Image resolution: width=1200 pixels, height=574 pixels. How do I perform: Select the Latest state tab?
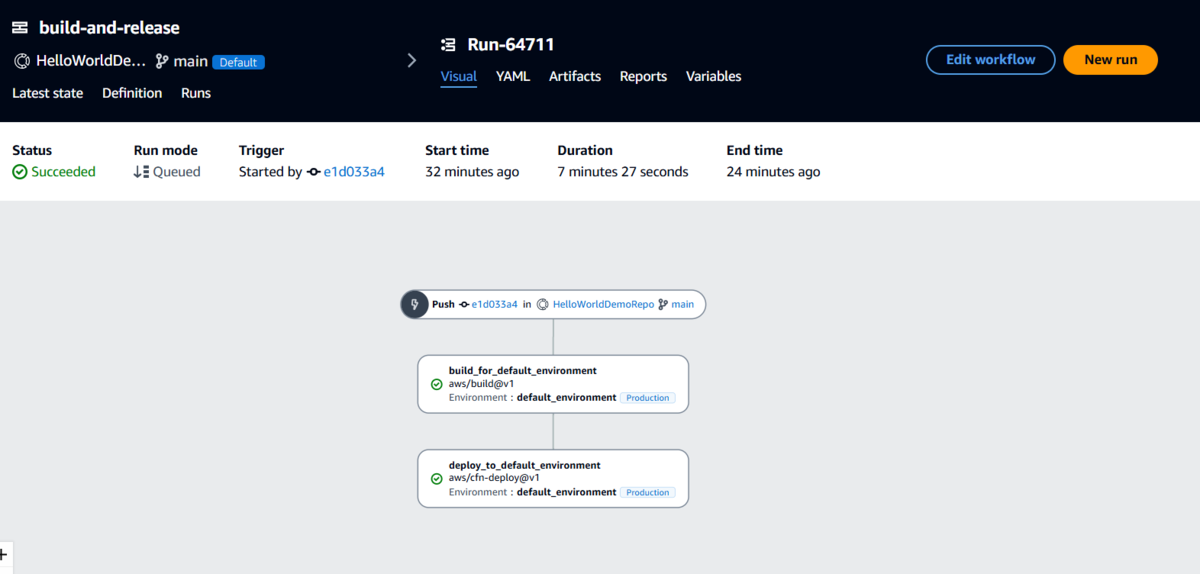[48, 93]
